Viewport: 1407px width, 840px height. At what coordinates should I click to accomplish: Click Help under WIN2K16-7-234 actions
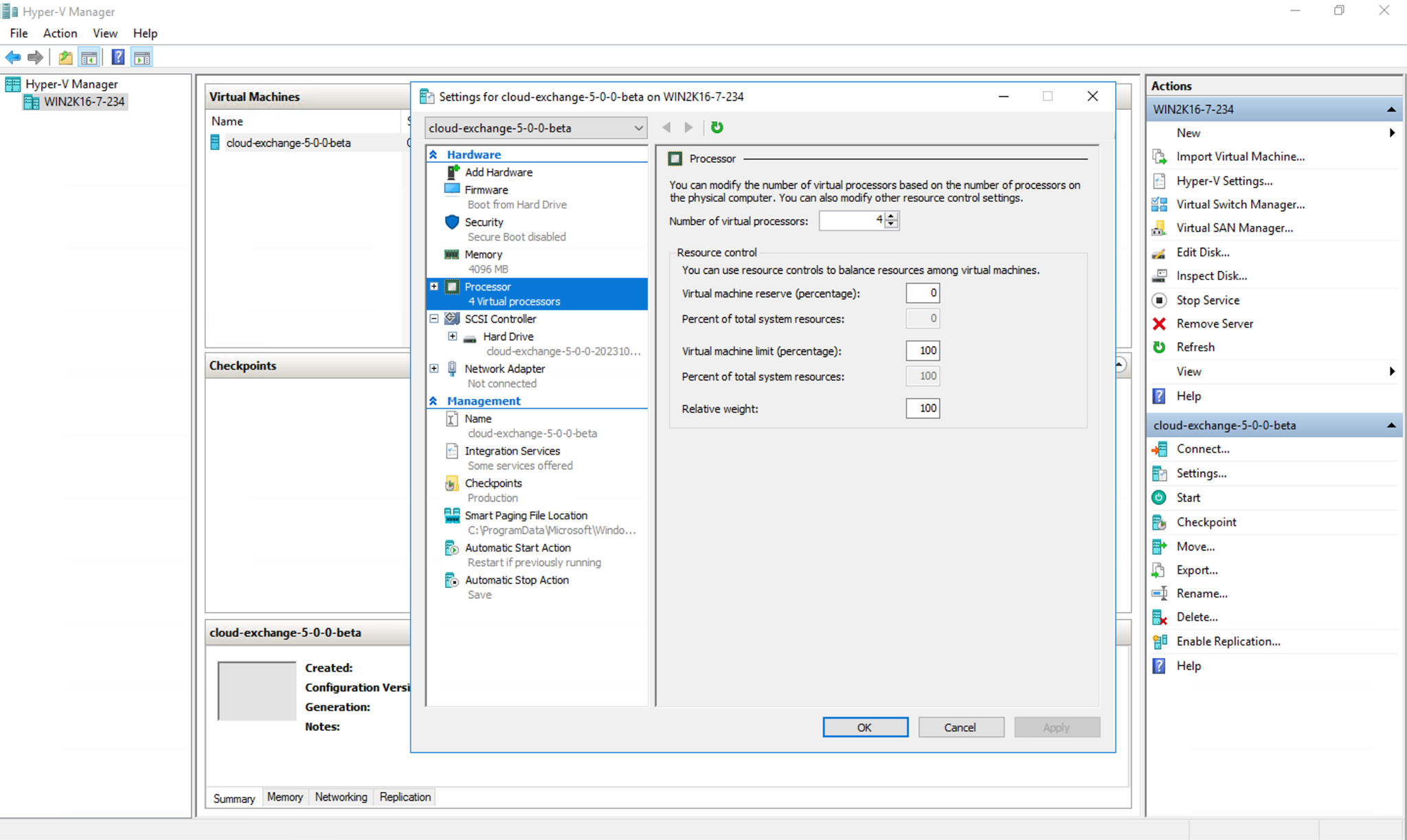(x=1189, y=396)
